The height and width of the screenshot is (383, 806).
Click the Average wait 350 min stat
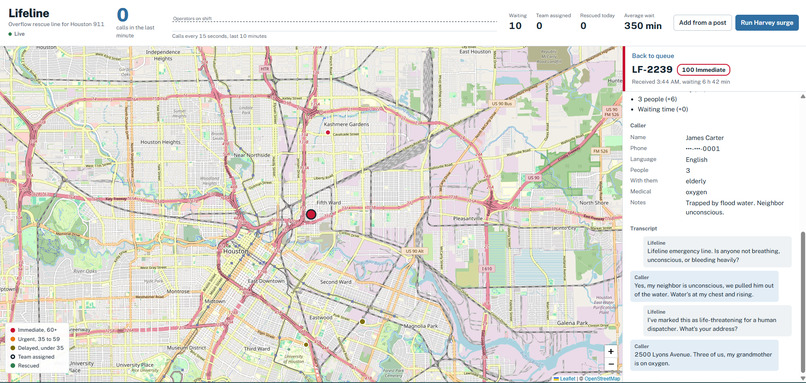click(643, 22)
